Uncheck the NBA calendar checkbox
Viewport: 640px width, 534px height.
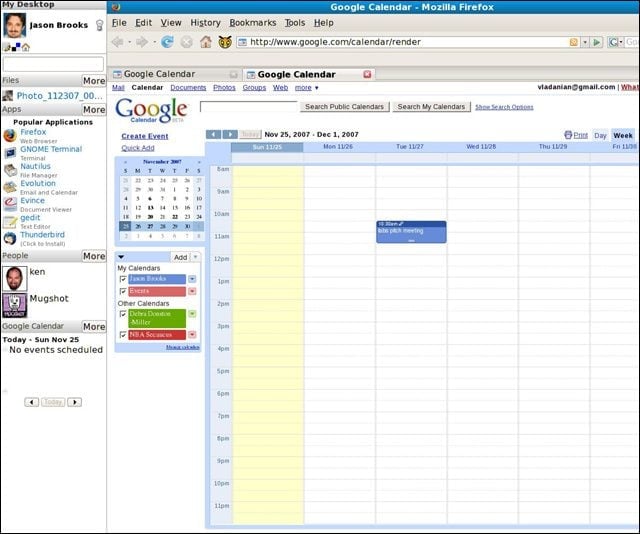click(122, 335)
